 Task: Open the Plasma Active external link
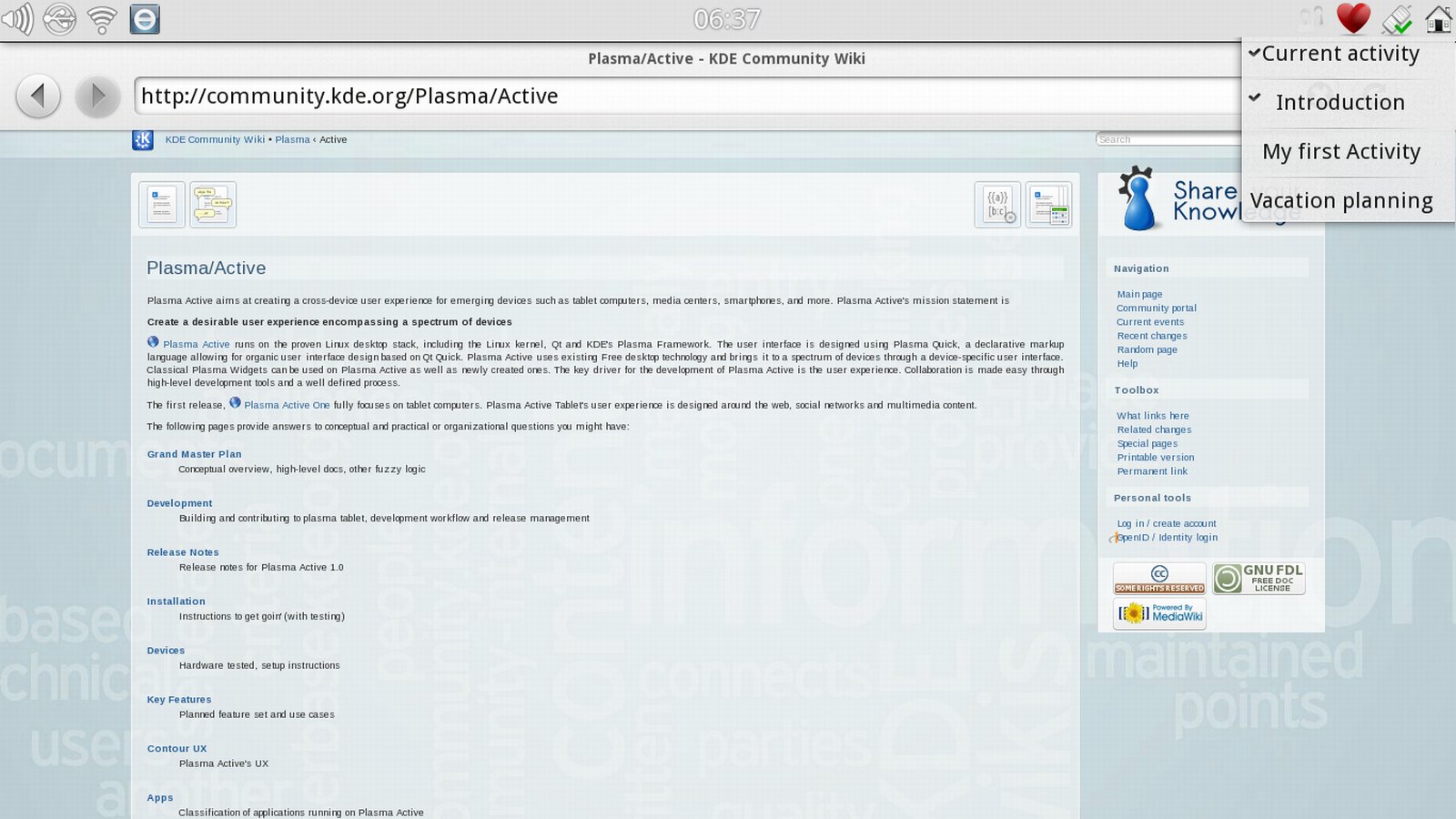[x=197, y=344]
